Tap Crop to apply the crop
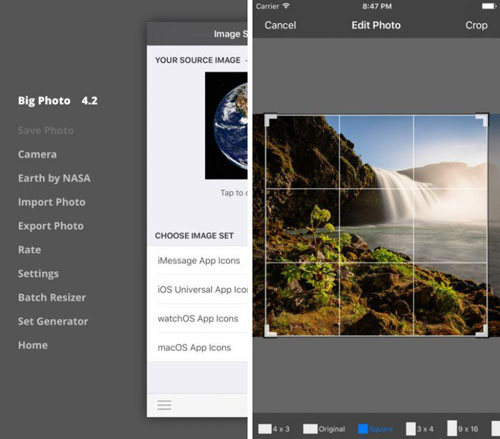This screenshot has width=500, height=439. tap(476, 25)
